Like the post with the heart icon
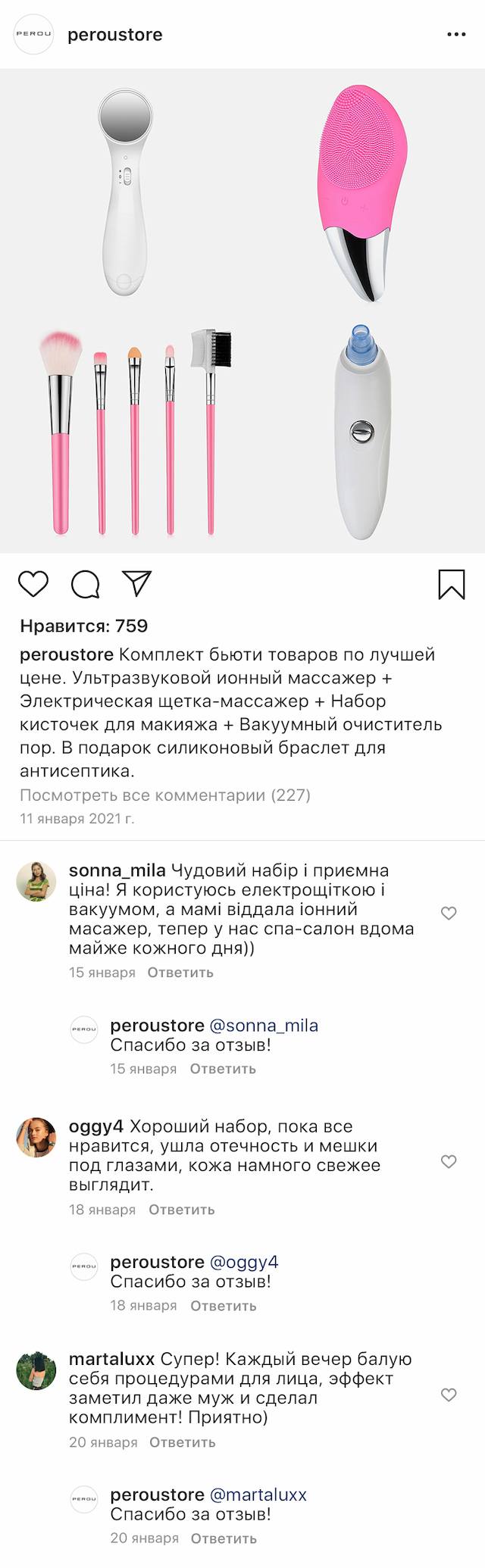 click(x=33, y=584)
